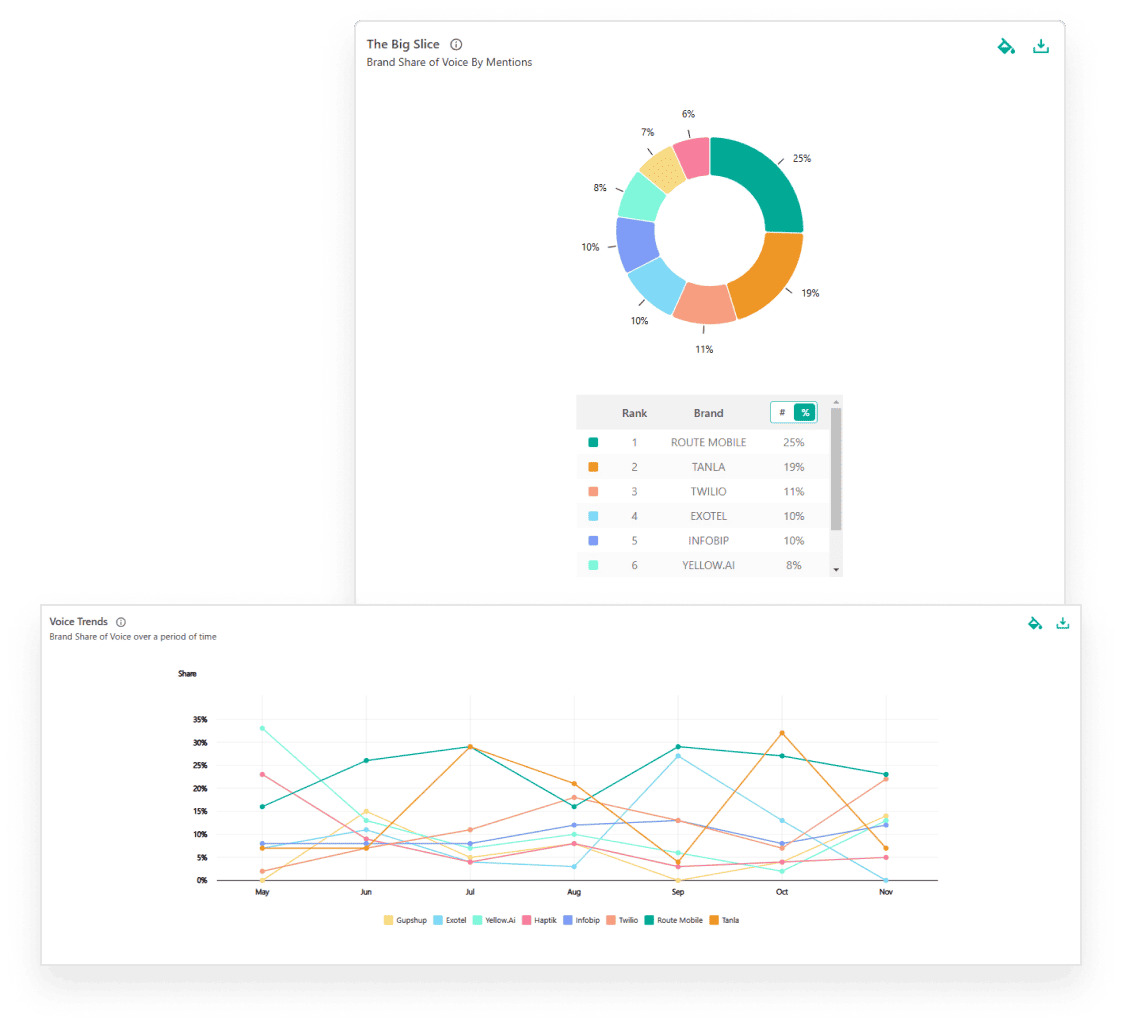This screenshot has height=1026, width=1122.
Task: Select ROUTE MOBILE row in table
Action: [x=703, y=442]
